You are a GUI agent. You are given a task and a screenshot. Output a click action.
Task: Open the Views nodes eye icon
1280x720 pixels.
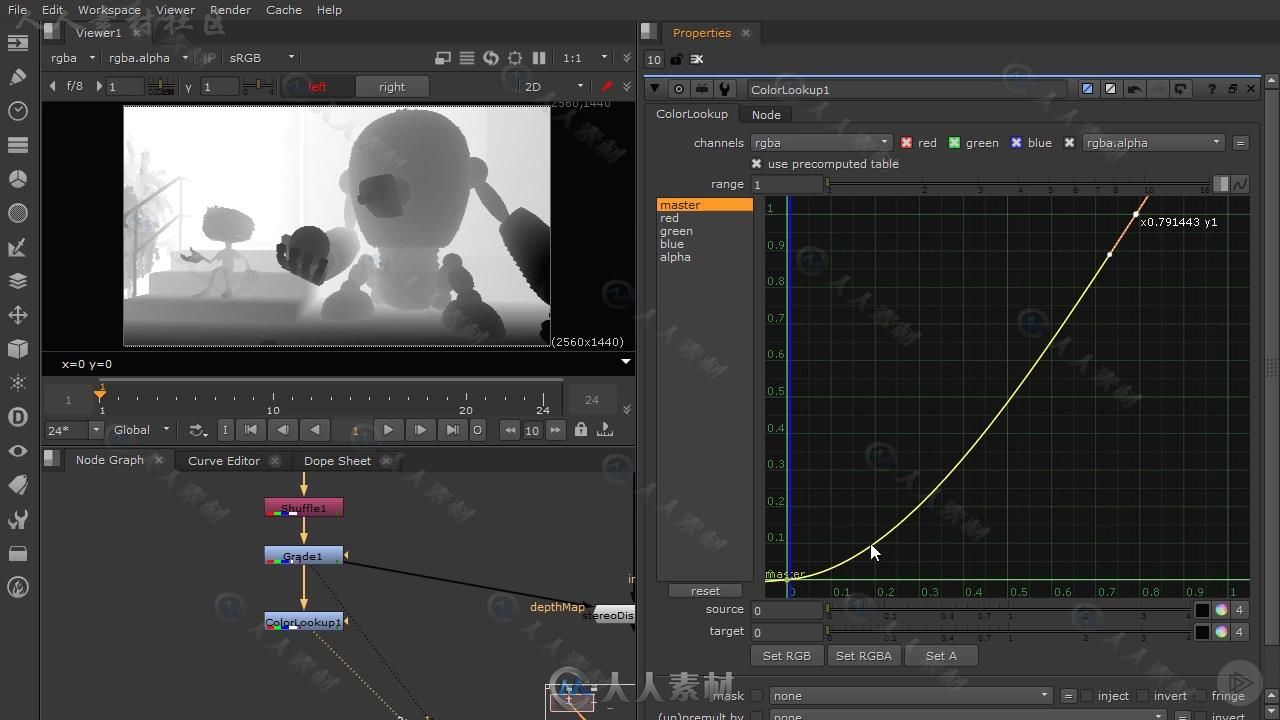[x=18, y=451]
